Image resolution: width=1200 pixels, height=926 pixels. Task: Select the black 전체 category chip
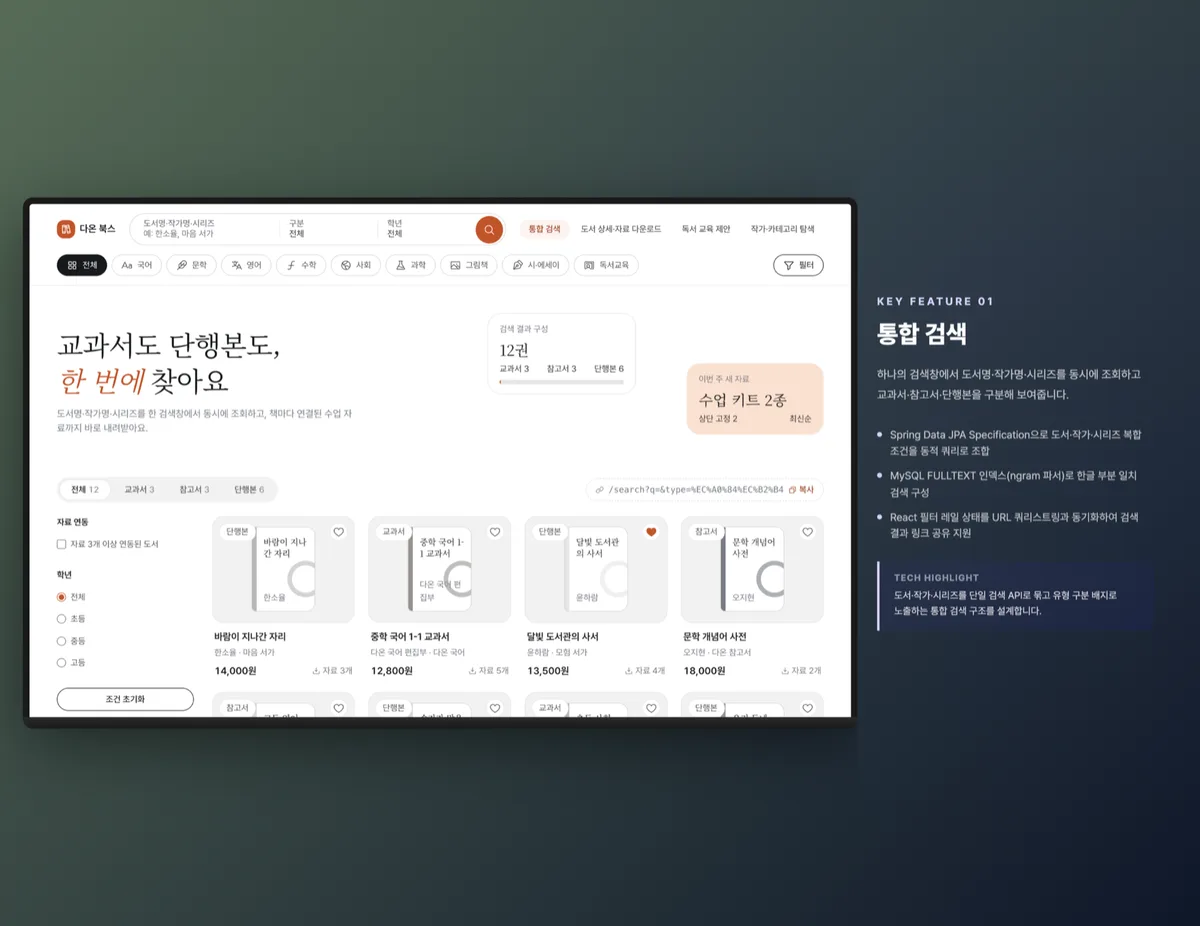[82, 265]
